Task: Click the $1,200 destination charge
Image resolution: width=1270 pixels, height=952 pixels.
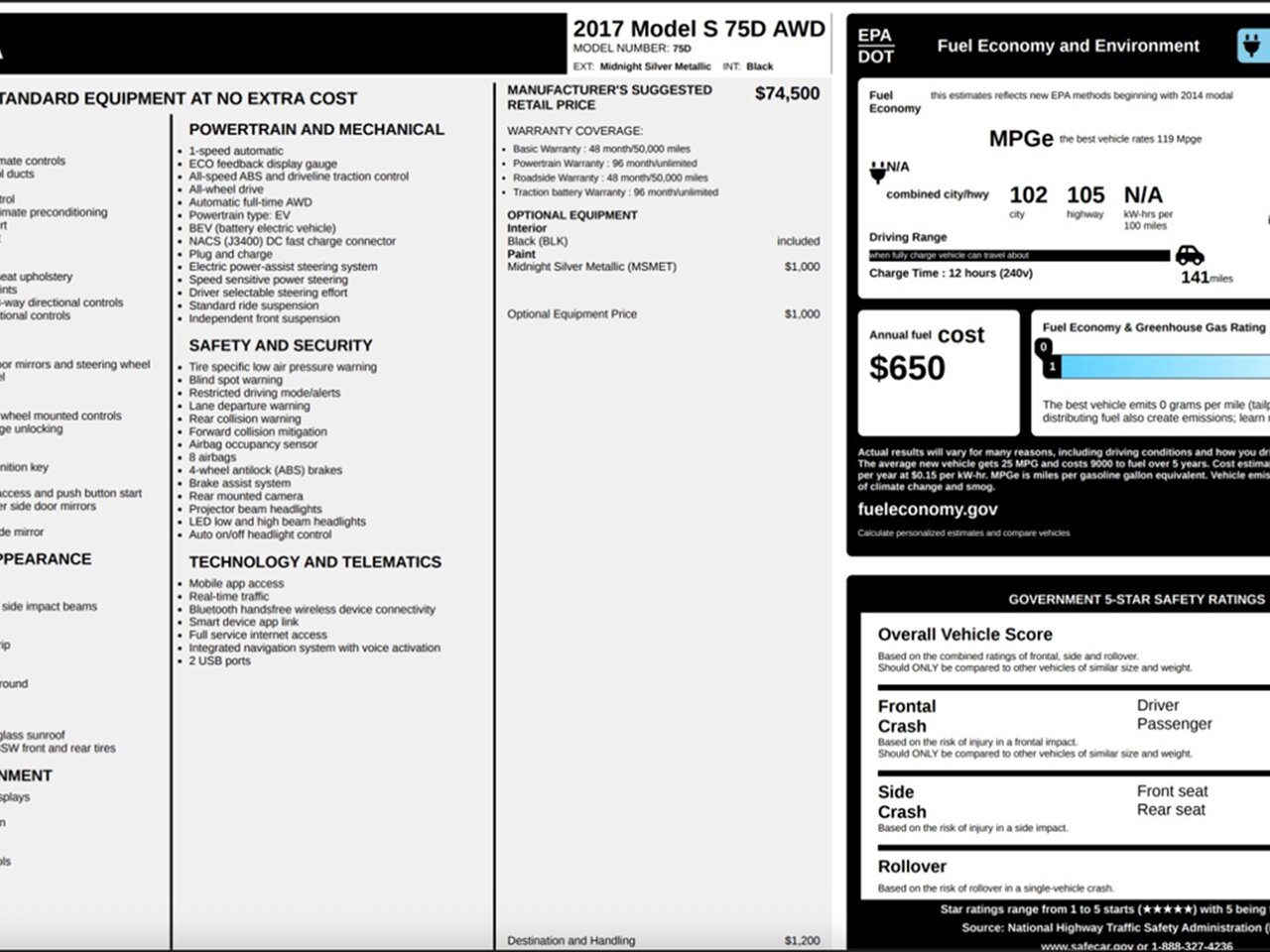Action: [802, 940]
